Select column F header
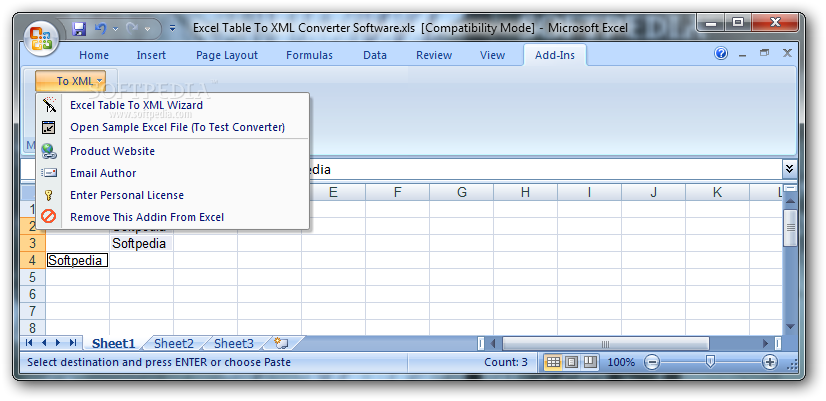 click(398, 193)
